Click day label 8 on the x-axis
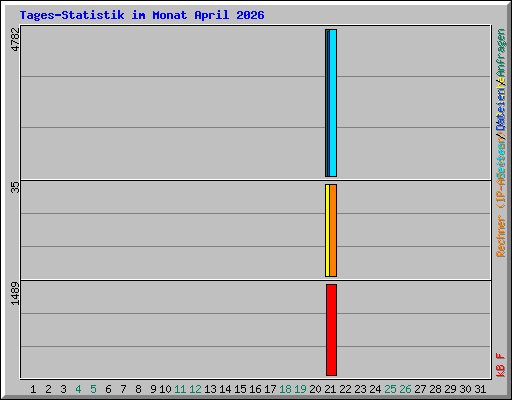This screenshot has width=512, height=400. click(138, 389)
